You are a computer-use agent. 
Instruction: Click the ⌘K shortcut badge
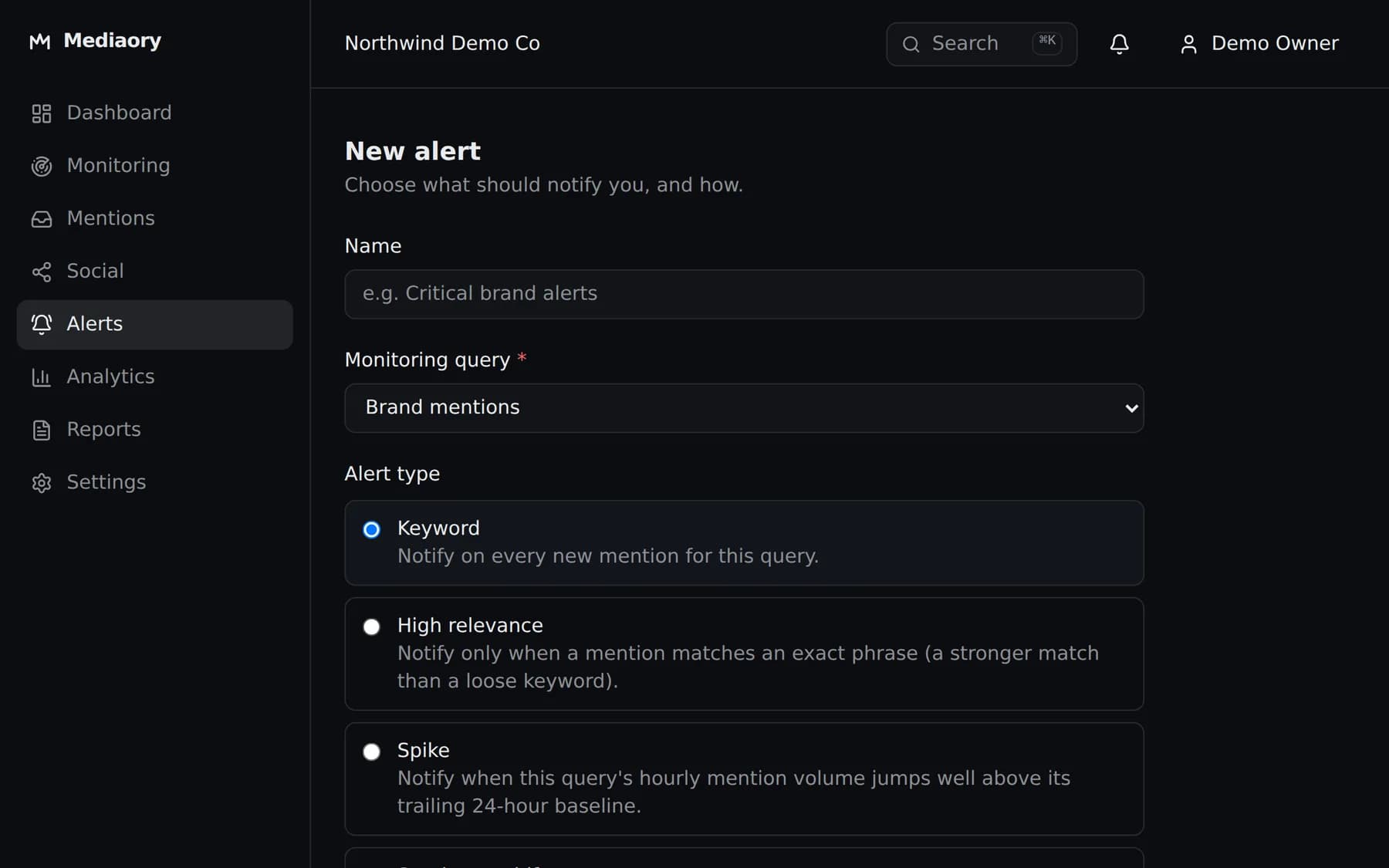pyautogui.click(x=1047, y=42)
